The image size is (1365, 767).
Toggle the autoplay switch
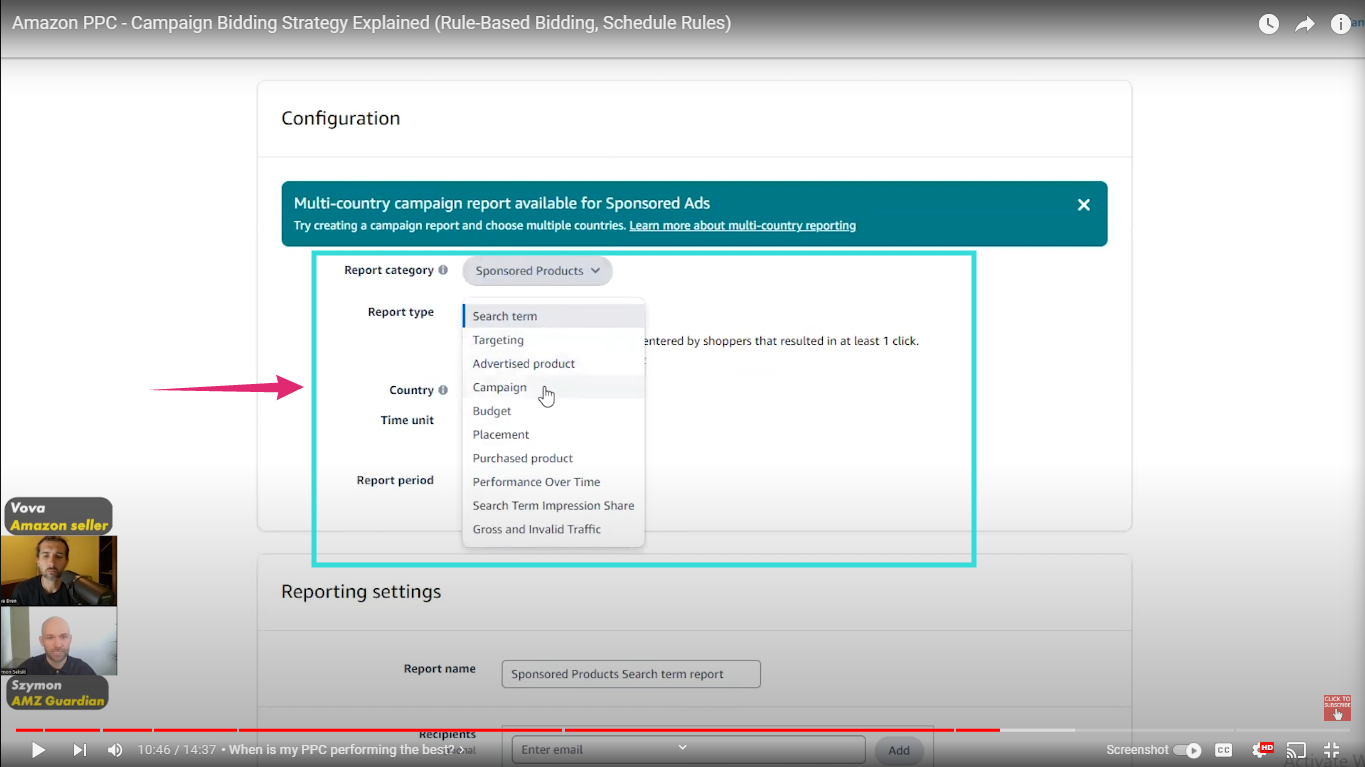coord(1188,750)
